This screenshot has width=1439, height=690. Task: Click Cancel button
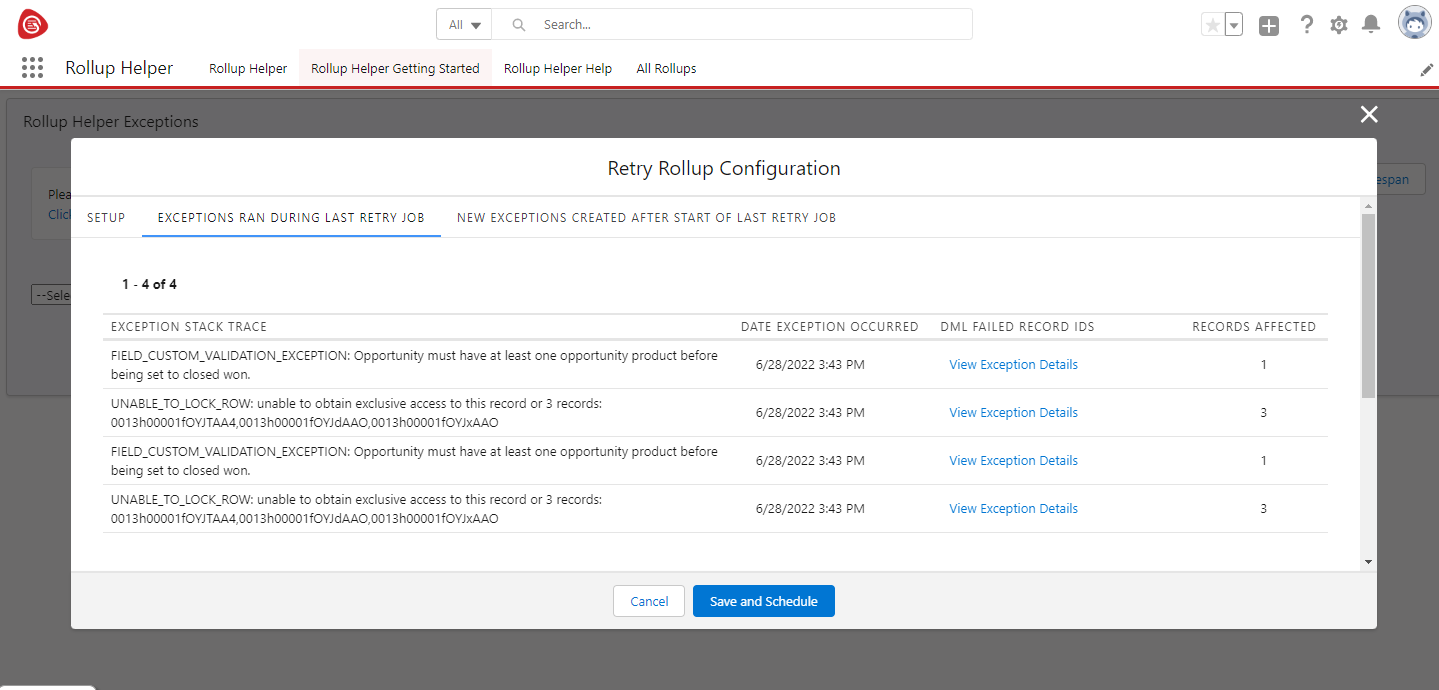click(649, 601)
